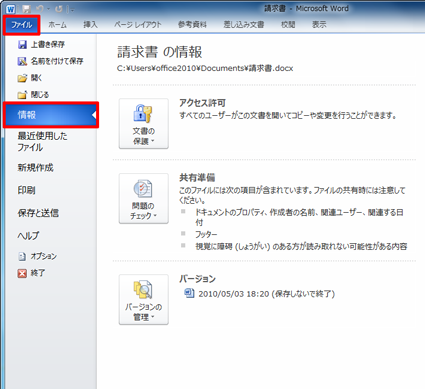Switch to the ホーム ribbon tab
The image size is (425, 389).
coord(57,25)
